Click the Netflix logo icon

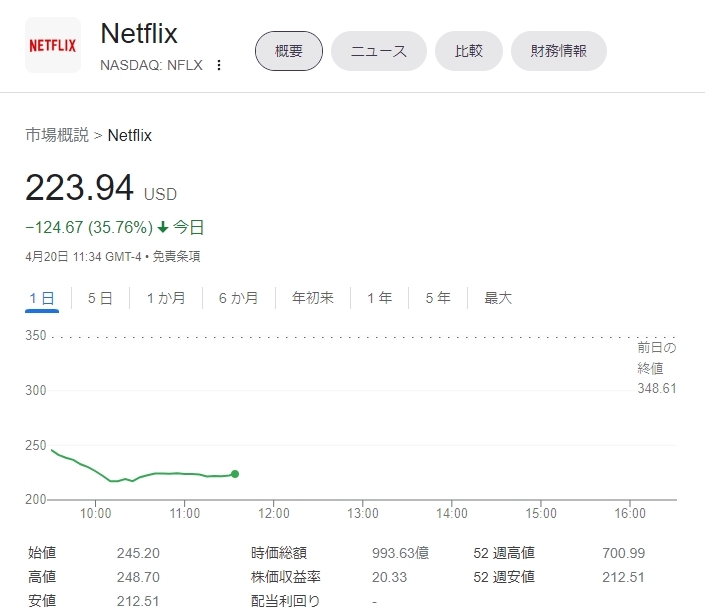click(x=53, y=45)
